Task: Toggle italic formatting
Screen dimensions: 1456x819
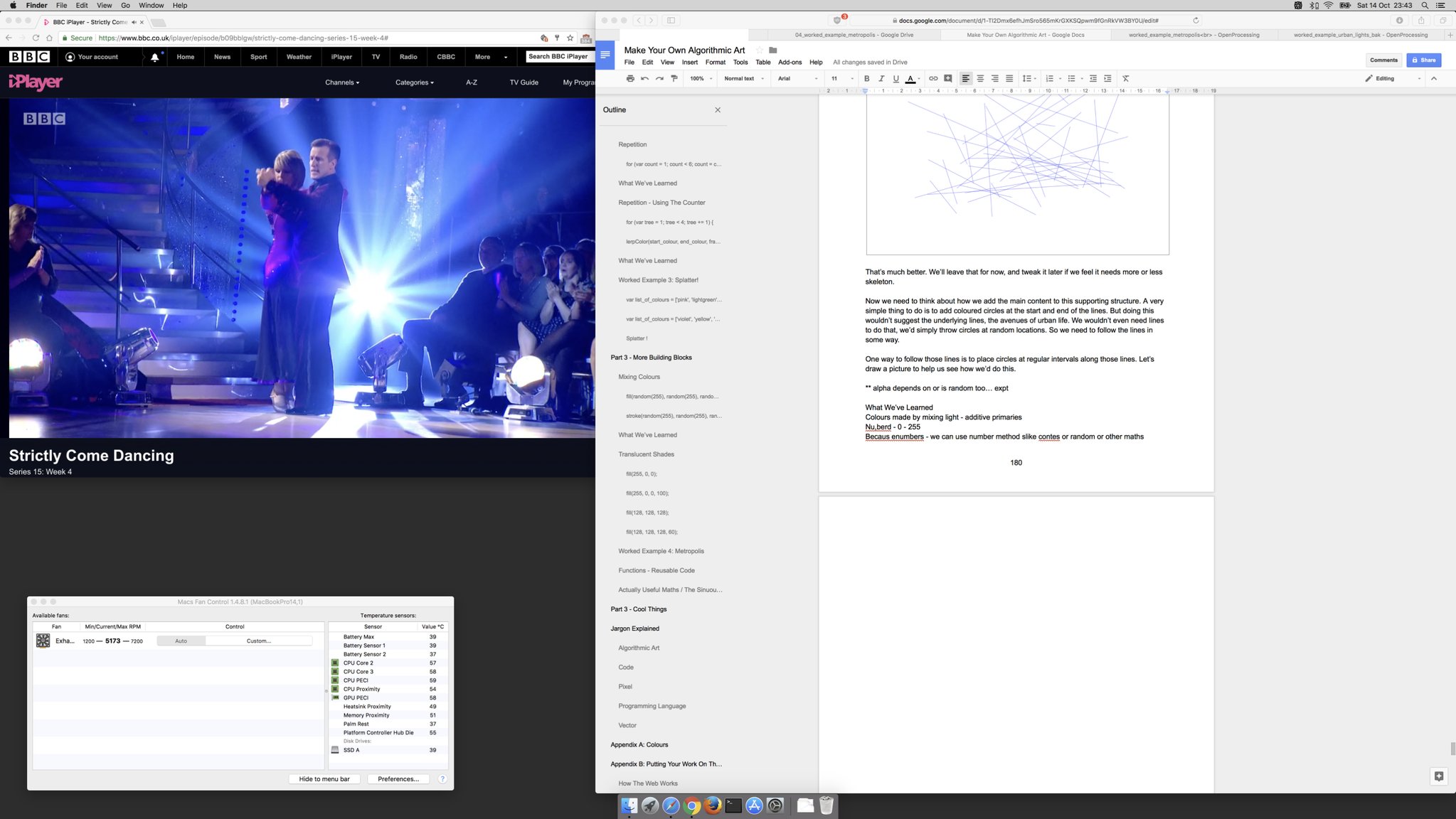Action: coord(881,79)
